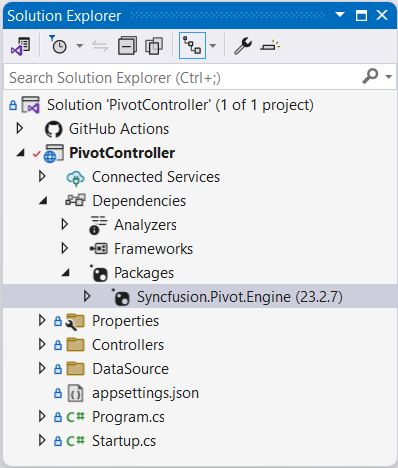Select Dependencies tree item
This screenshot has width=398, height=468.
pos(139,201)
